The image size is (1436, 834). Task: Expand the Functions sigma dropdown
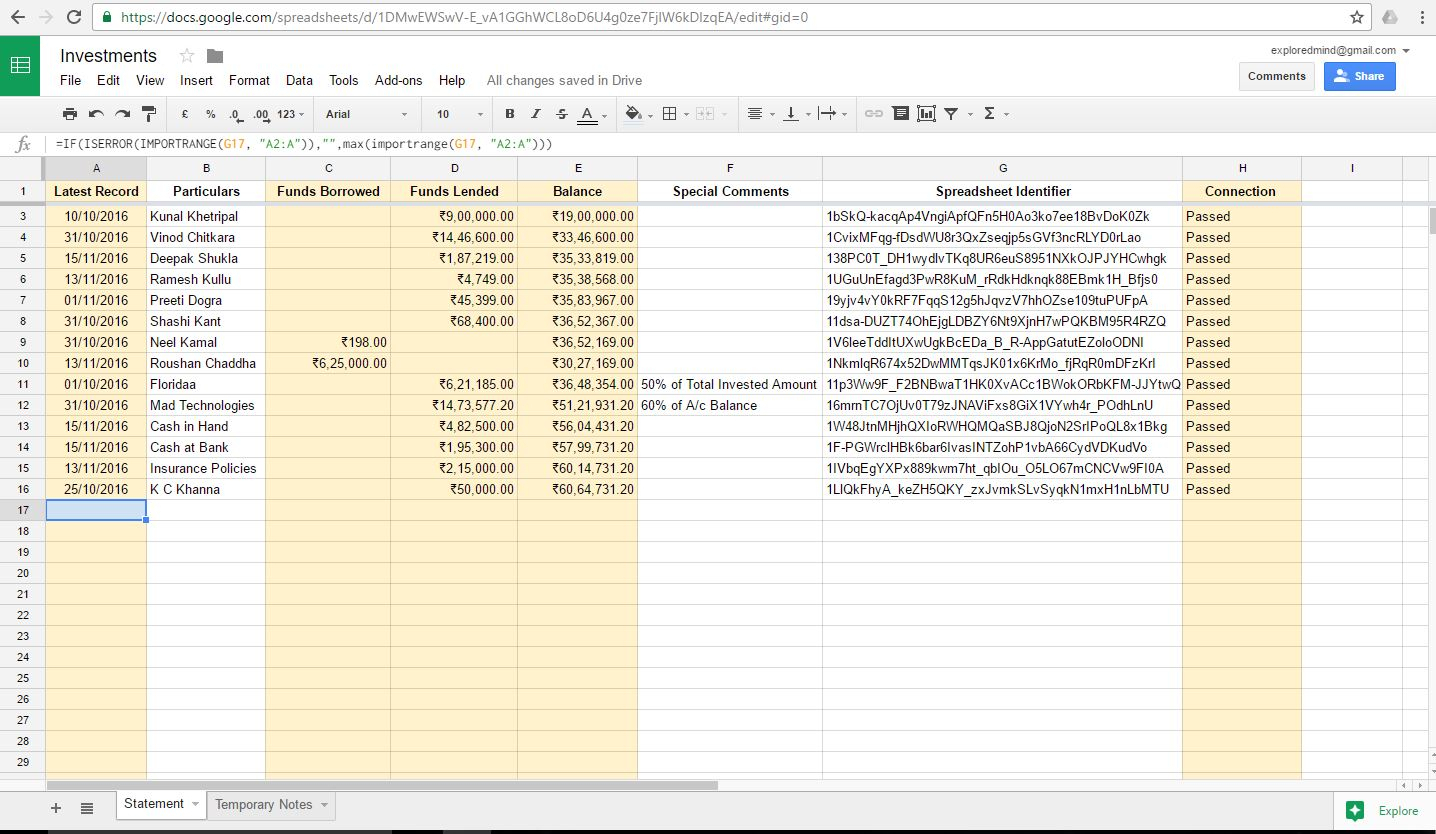[996, 114]
